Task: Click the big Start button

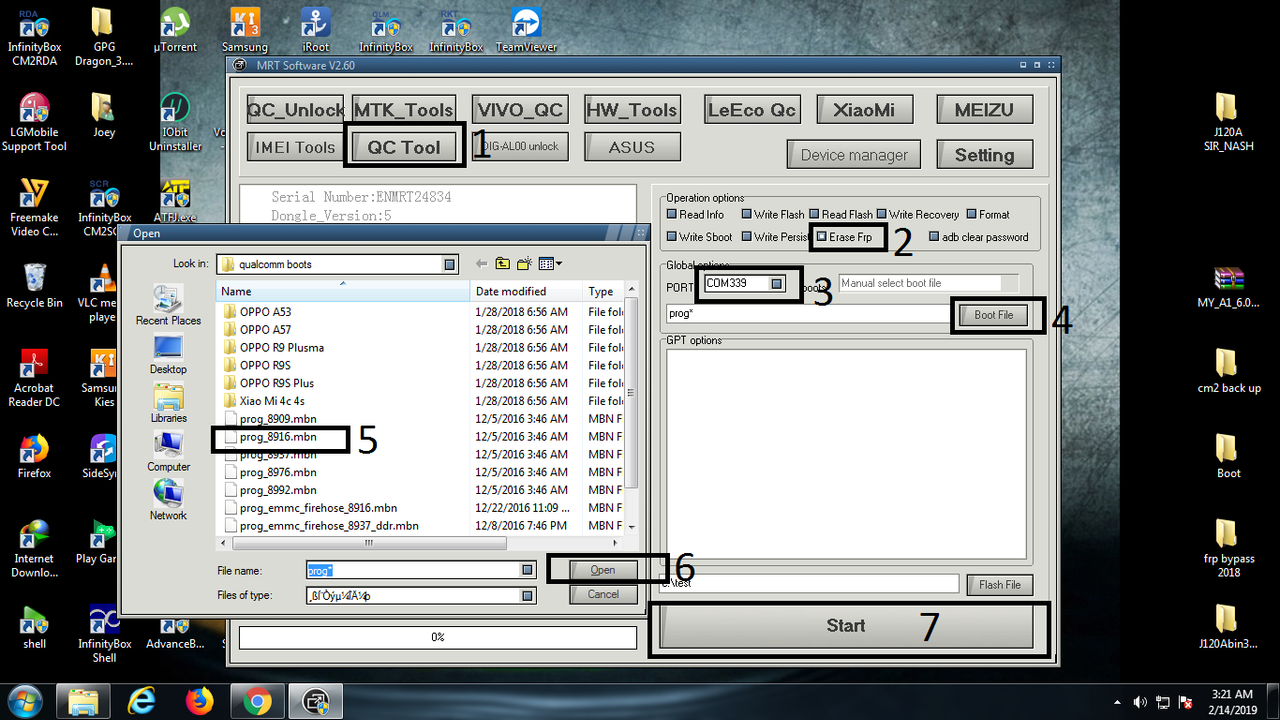Action: pyautogui.click(x=846, y=626)
